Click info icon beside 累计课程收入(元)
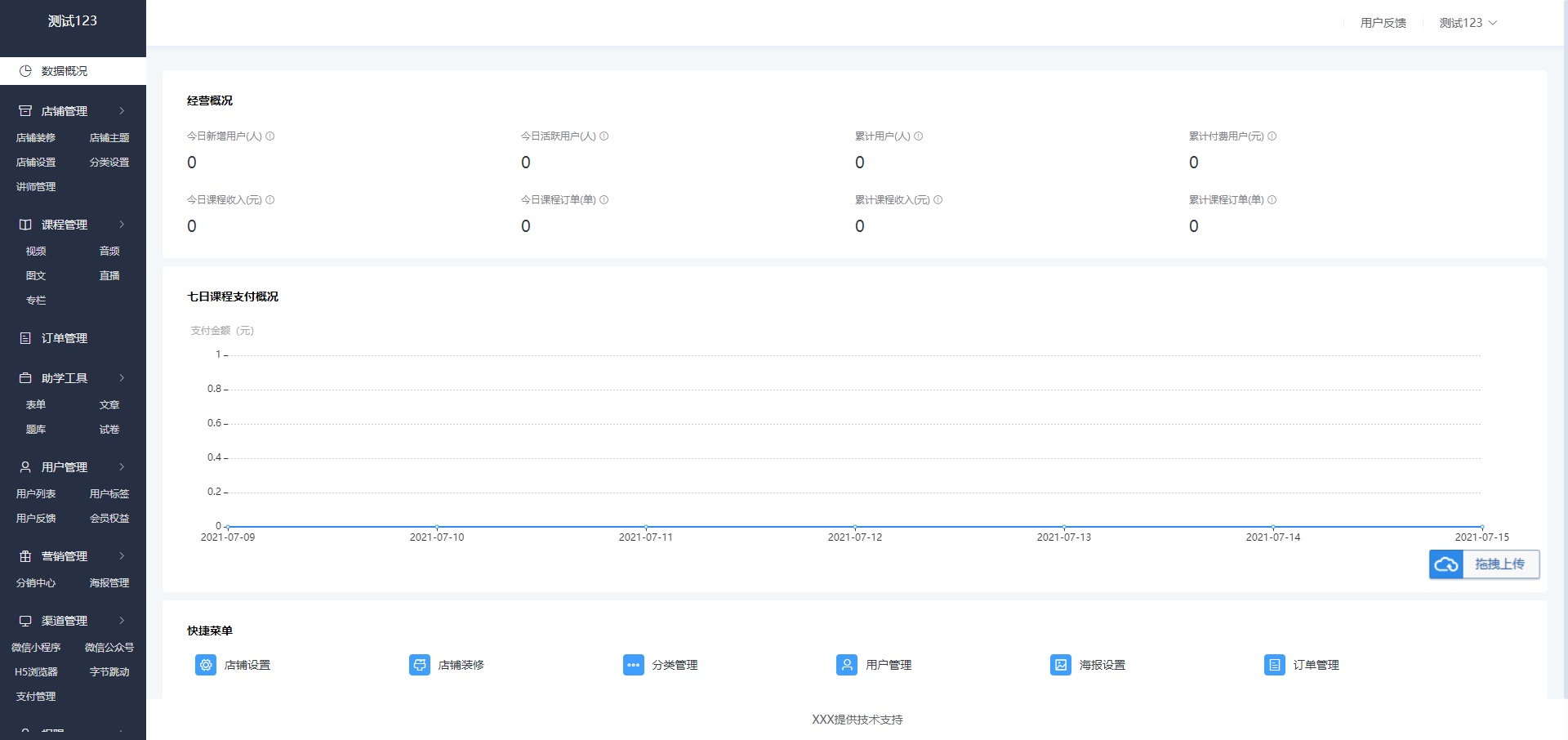 (x=938, y=200)
